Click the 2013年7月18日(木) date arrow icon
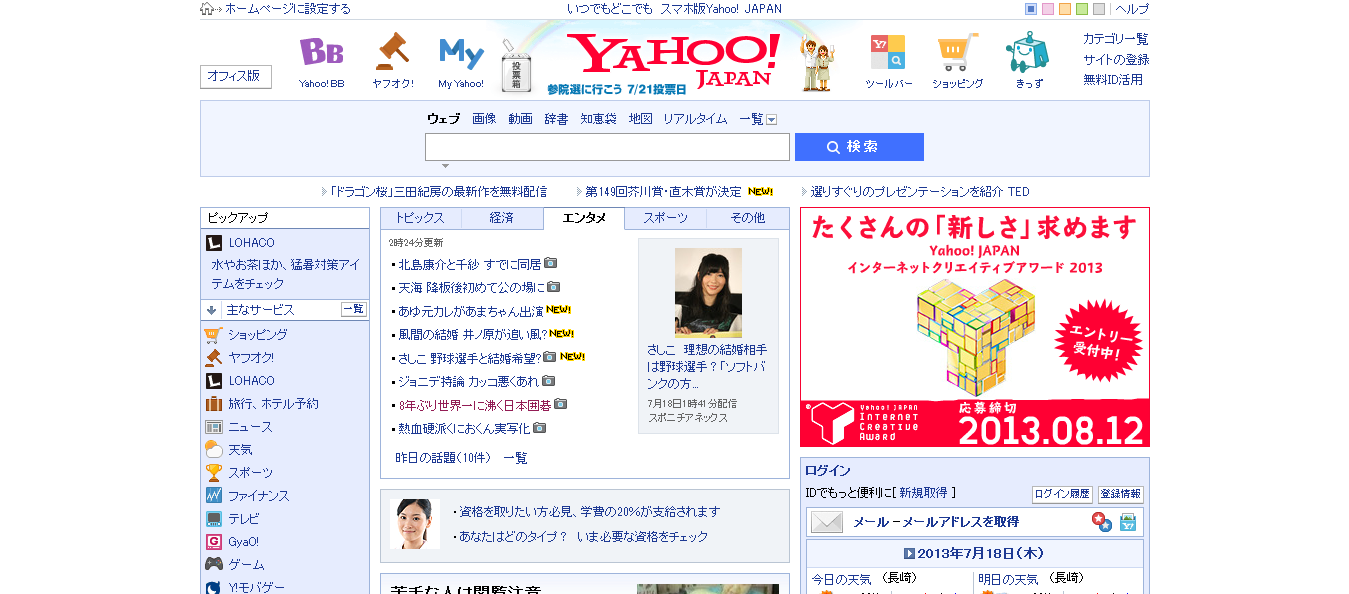The image size is (1349, 594). point(909,553)
